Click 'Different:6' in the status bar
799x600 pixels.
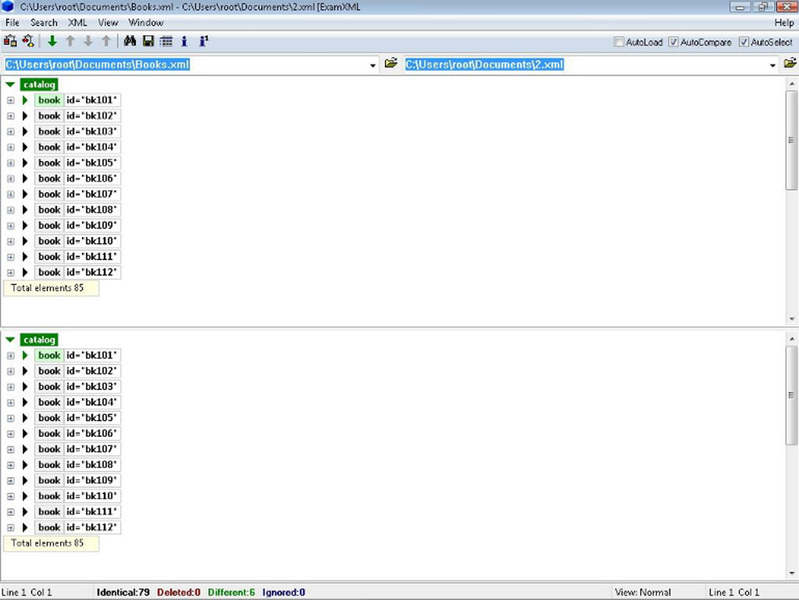(231, 592)
